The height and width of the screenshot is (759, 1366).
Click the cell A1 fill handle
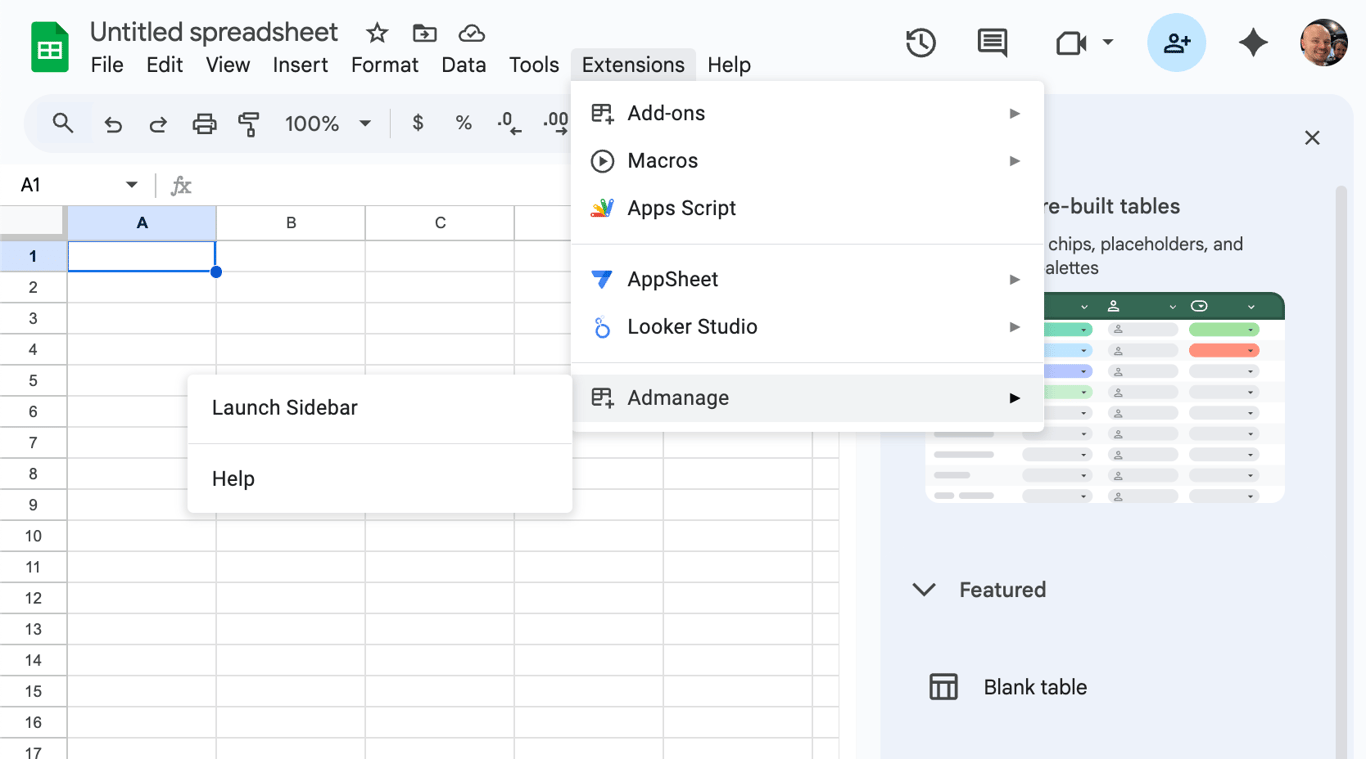[216, 272]
